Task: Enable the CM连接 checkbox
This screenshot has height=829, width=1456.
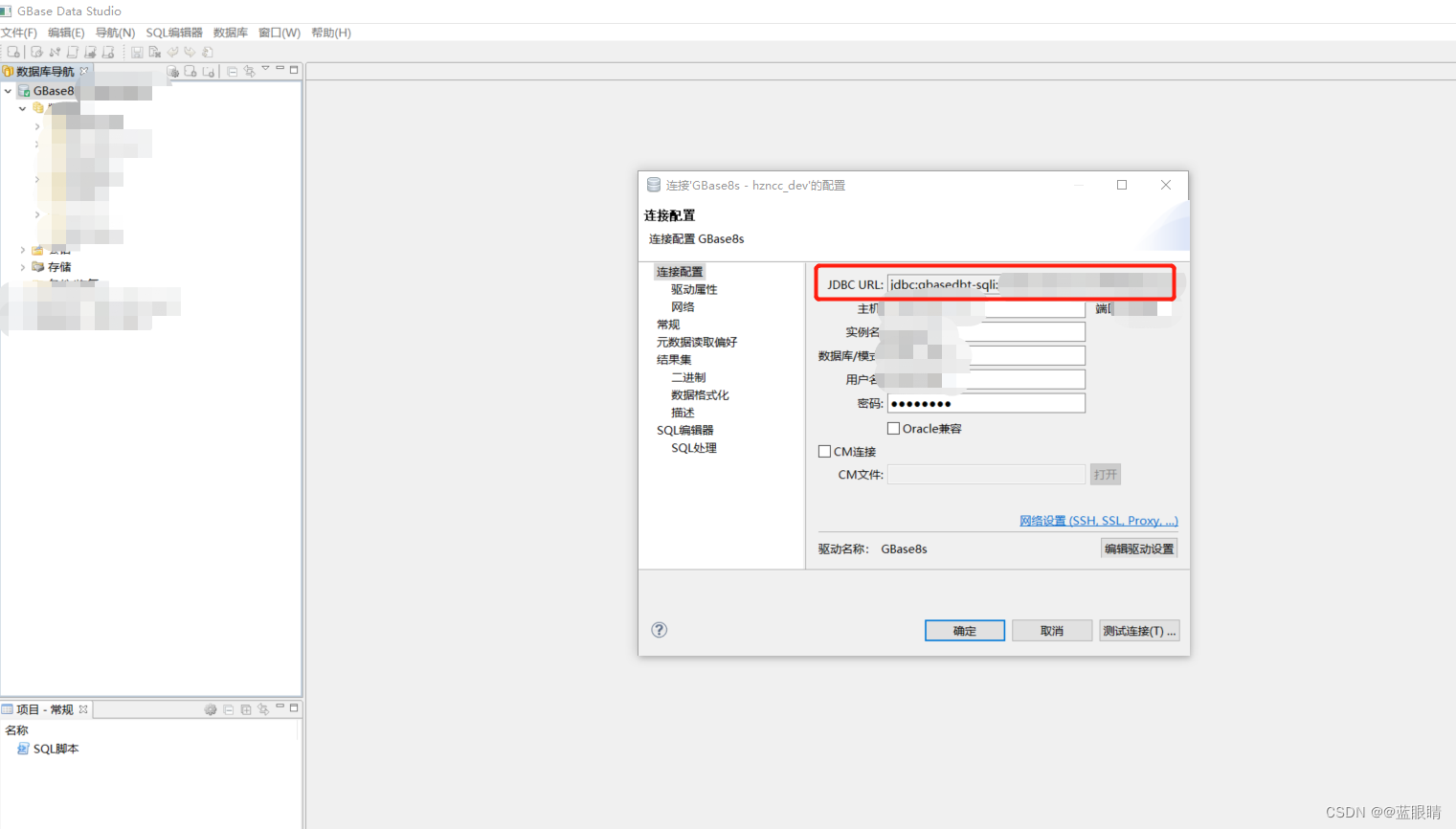Action: coord(824,452)
